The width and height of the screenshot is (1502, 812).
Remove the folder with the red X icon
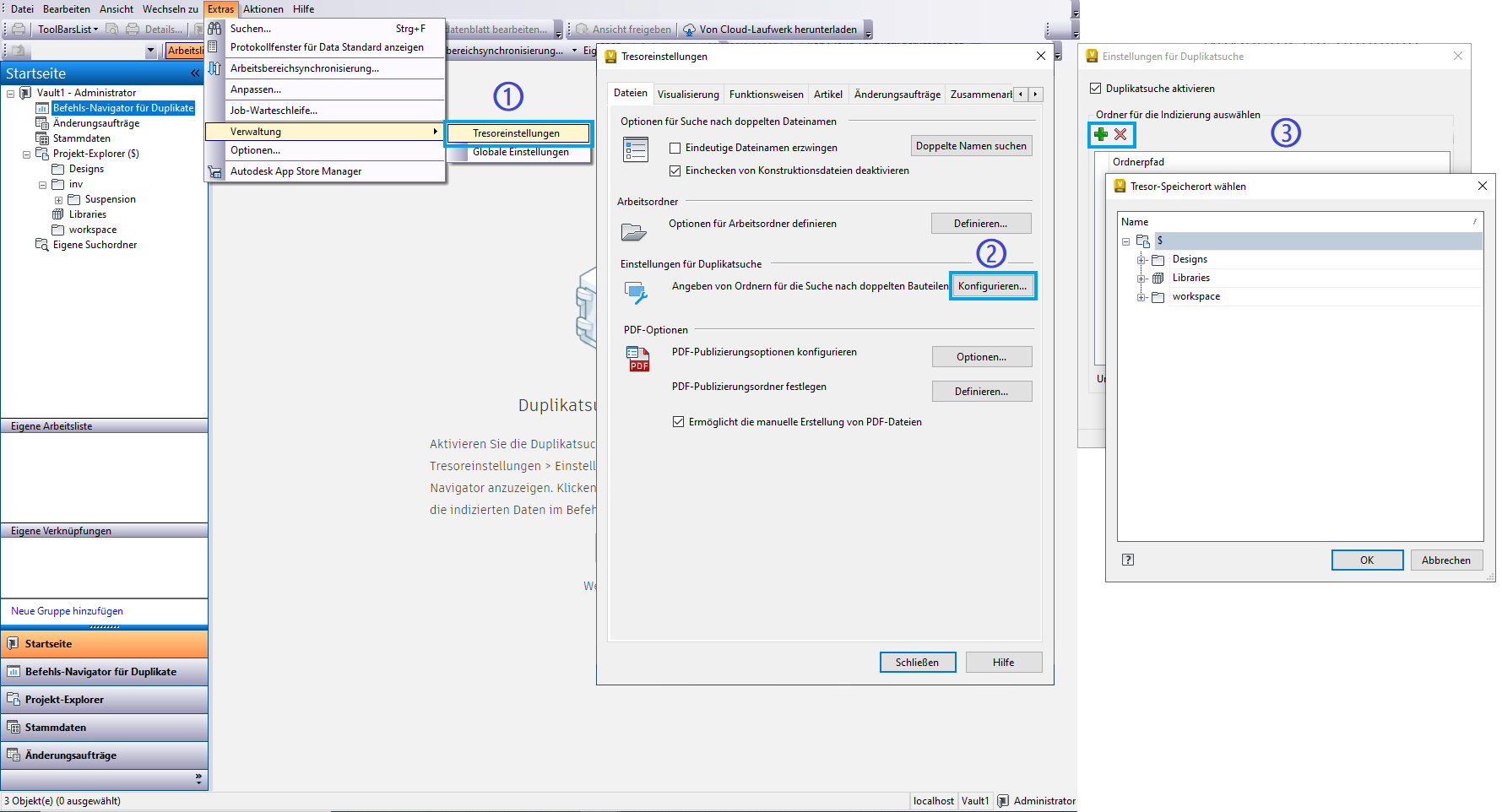(1120, 134)
